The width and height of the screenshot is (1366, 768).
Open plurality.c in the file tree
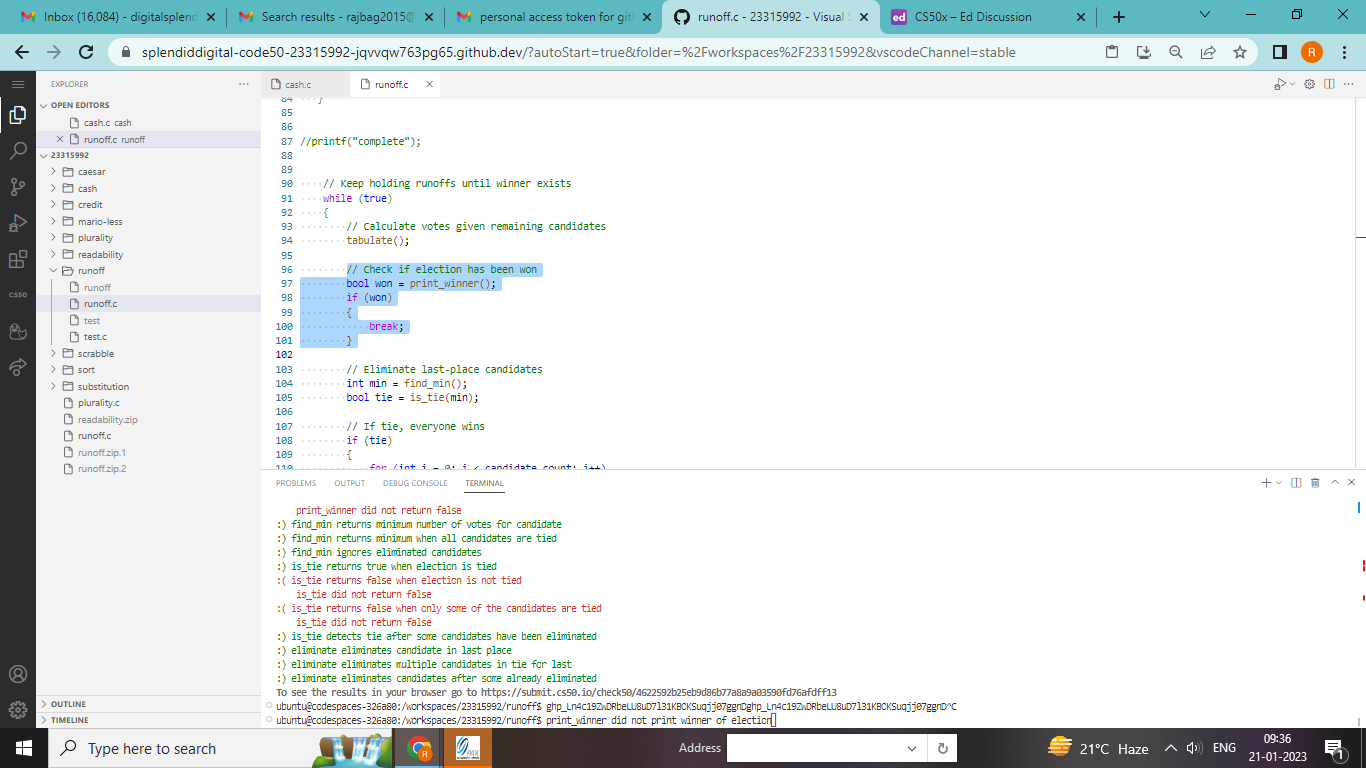coord(99,403)
